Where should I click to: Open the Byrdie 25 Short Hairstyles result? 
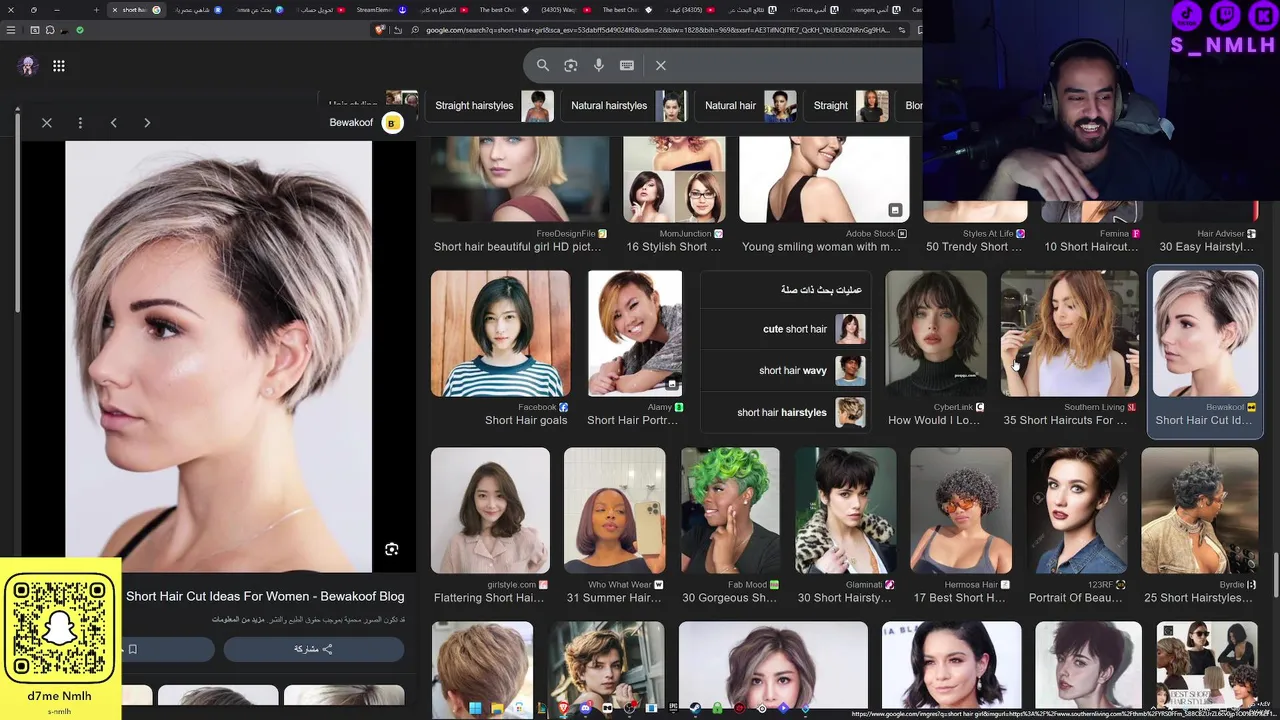pyautogui.click(x=1199, y=526)
